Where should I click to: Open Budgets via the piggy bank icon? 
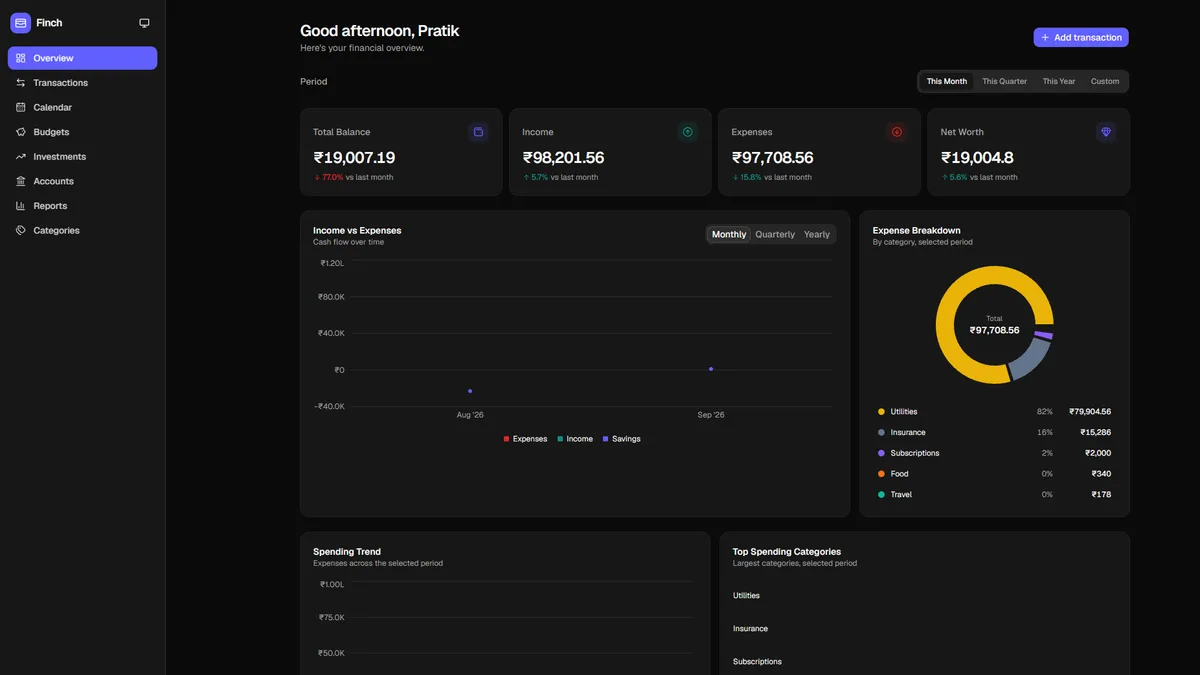21,132
